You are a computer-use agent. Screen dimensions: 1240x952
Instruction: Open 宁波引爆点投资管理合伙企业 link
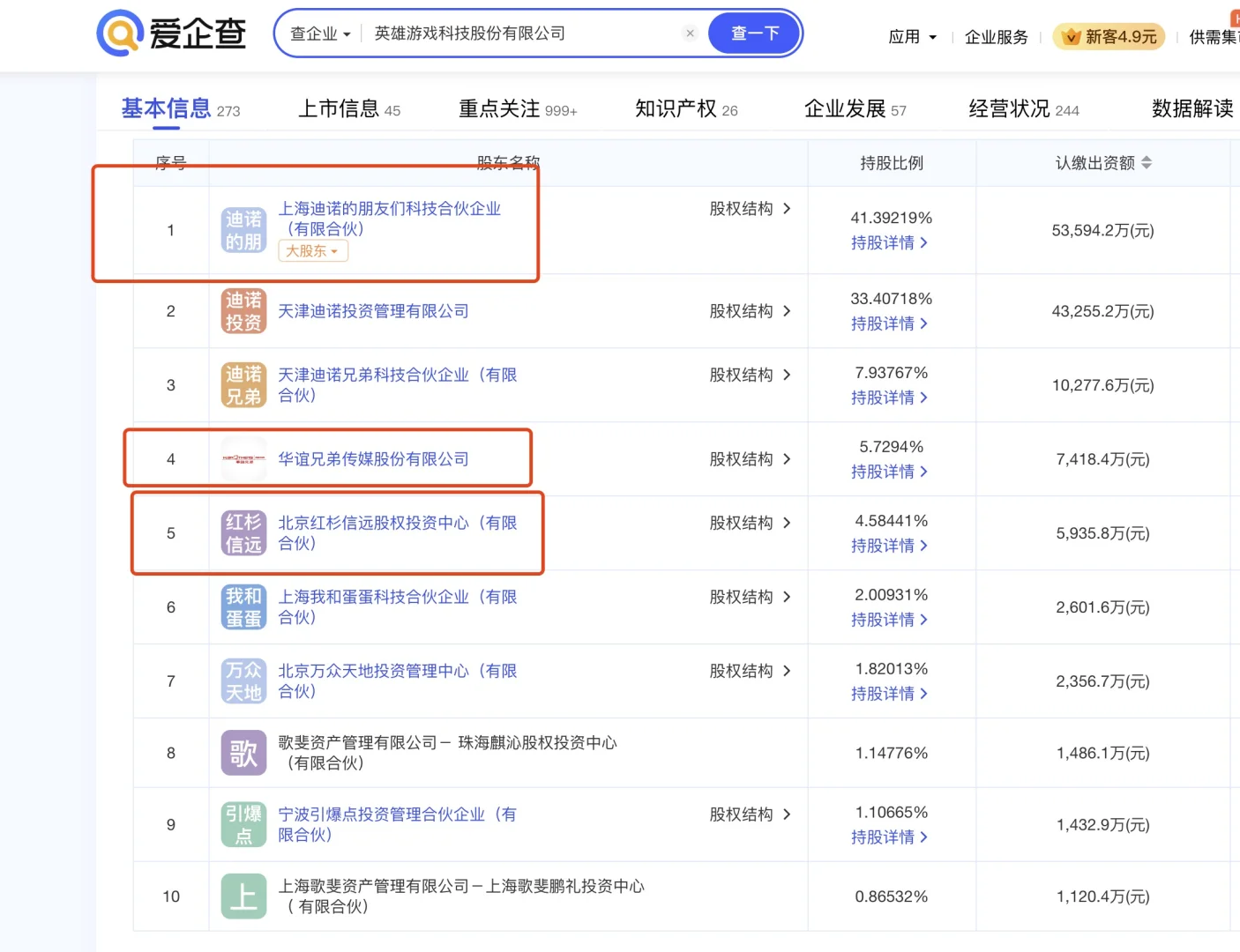(398, 824)
